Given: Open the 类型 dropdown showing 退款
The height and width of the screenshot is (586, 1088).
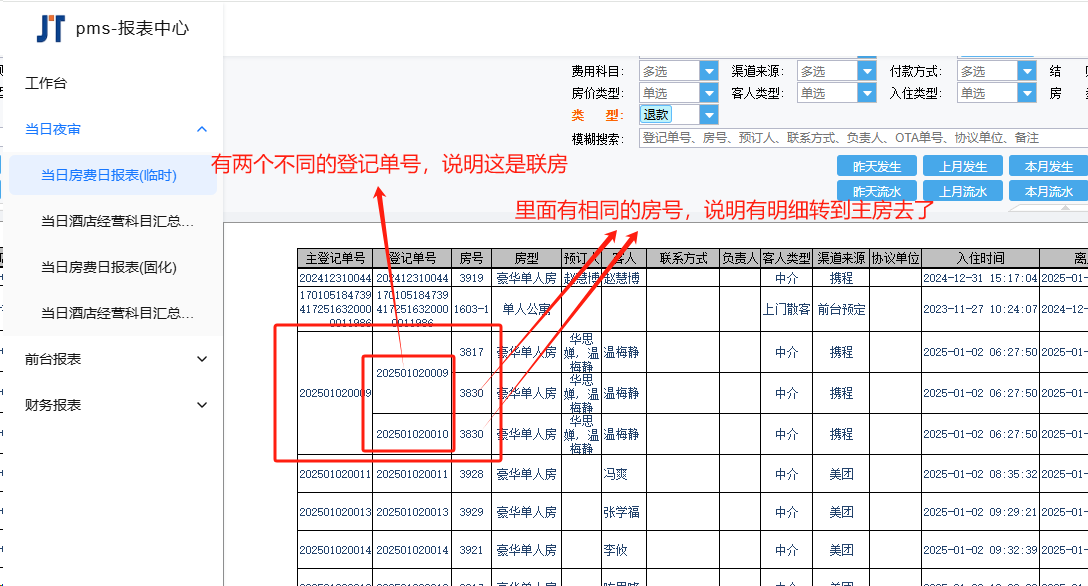Looking at the screenshot, I should coord(709,115).
